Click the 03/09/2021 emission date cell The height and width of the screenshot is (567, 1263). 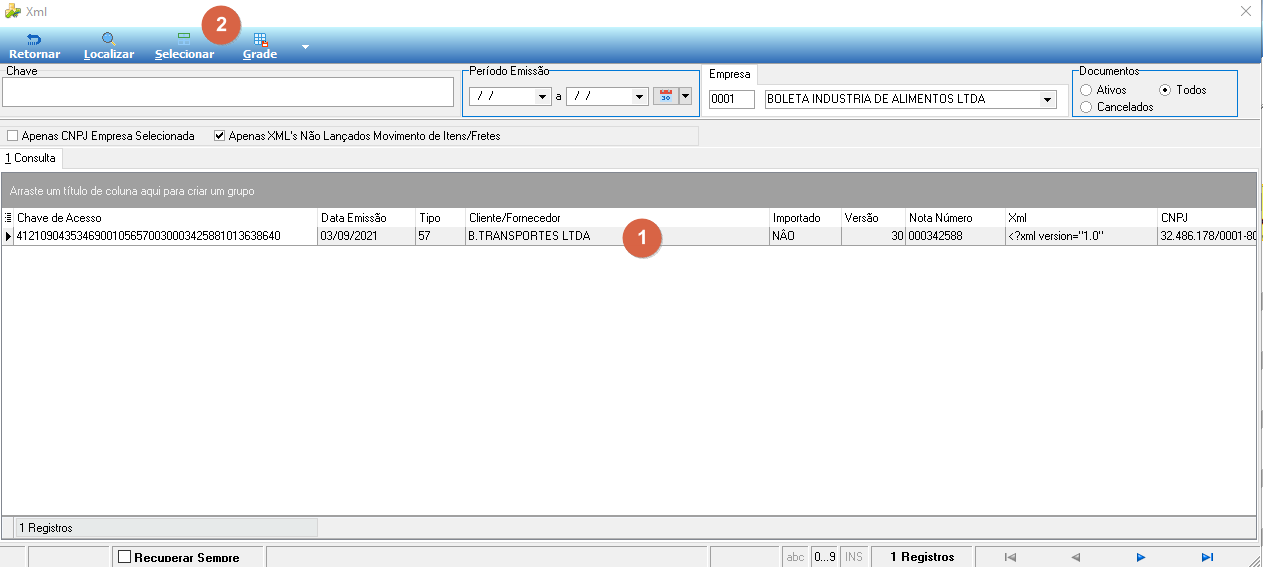[366, 236]
